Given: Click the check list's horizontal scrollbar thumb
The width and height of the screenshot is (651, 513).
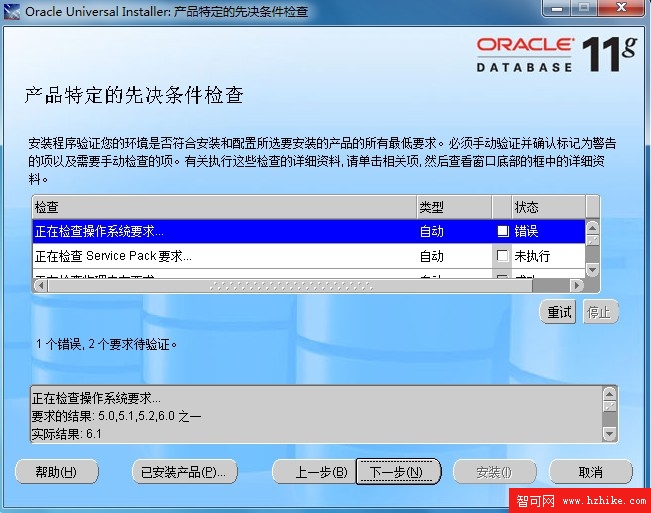Looking at the screenshot, I should tap(290, 286).
